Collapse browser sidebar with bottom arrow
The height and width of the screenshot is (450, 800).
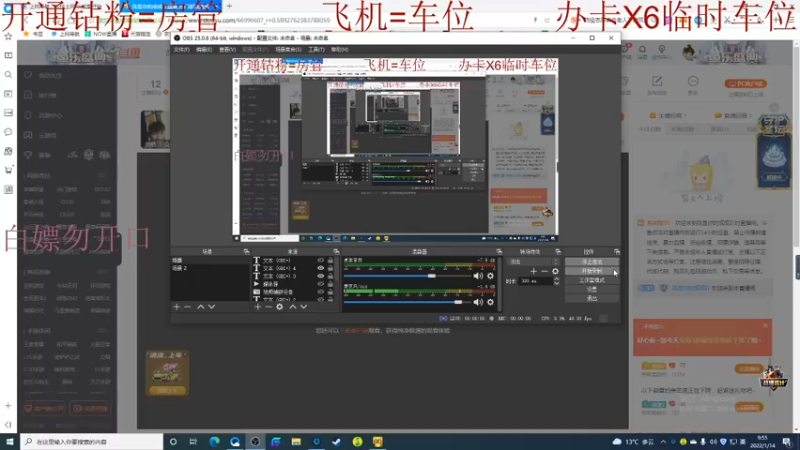(x=8, y=424)
